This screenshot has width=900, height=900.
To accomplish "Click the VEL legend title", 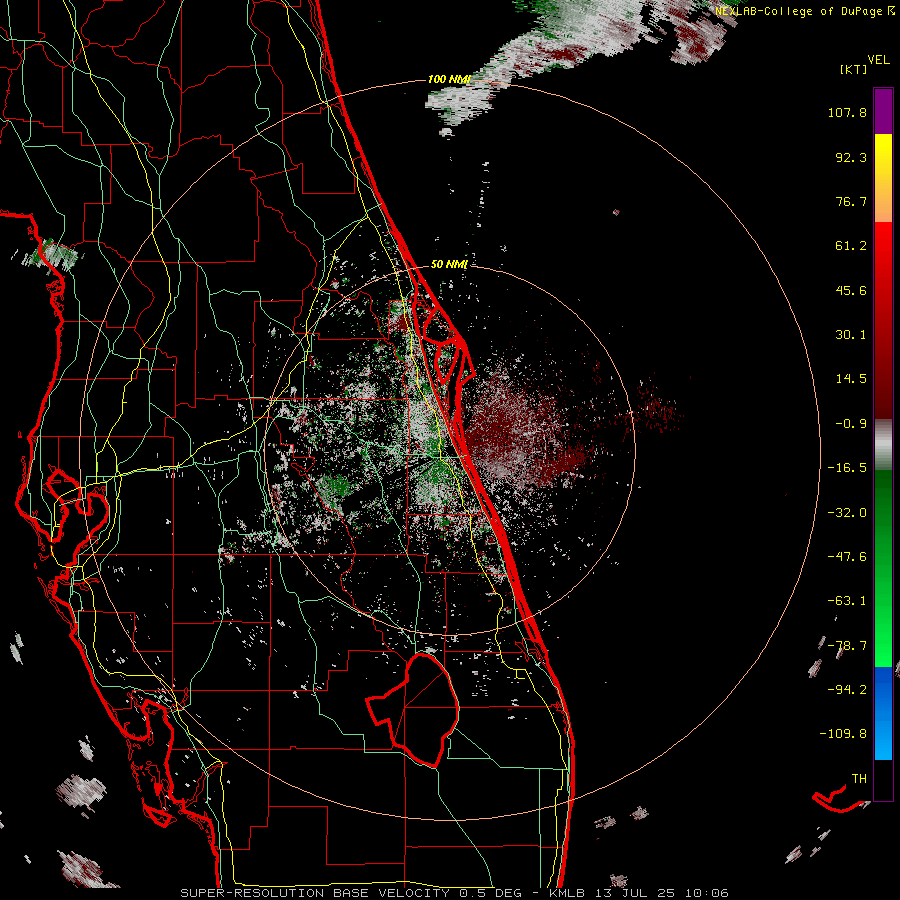I will (x=878, y=60).
